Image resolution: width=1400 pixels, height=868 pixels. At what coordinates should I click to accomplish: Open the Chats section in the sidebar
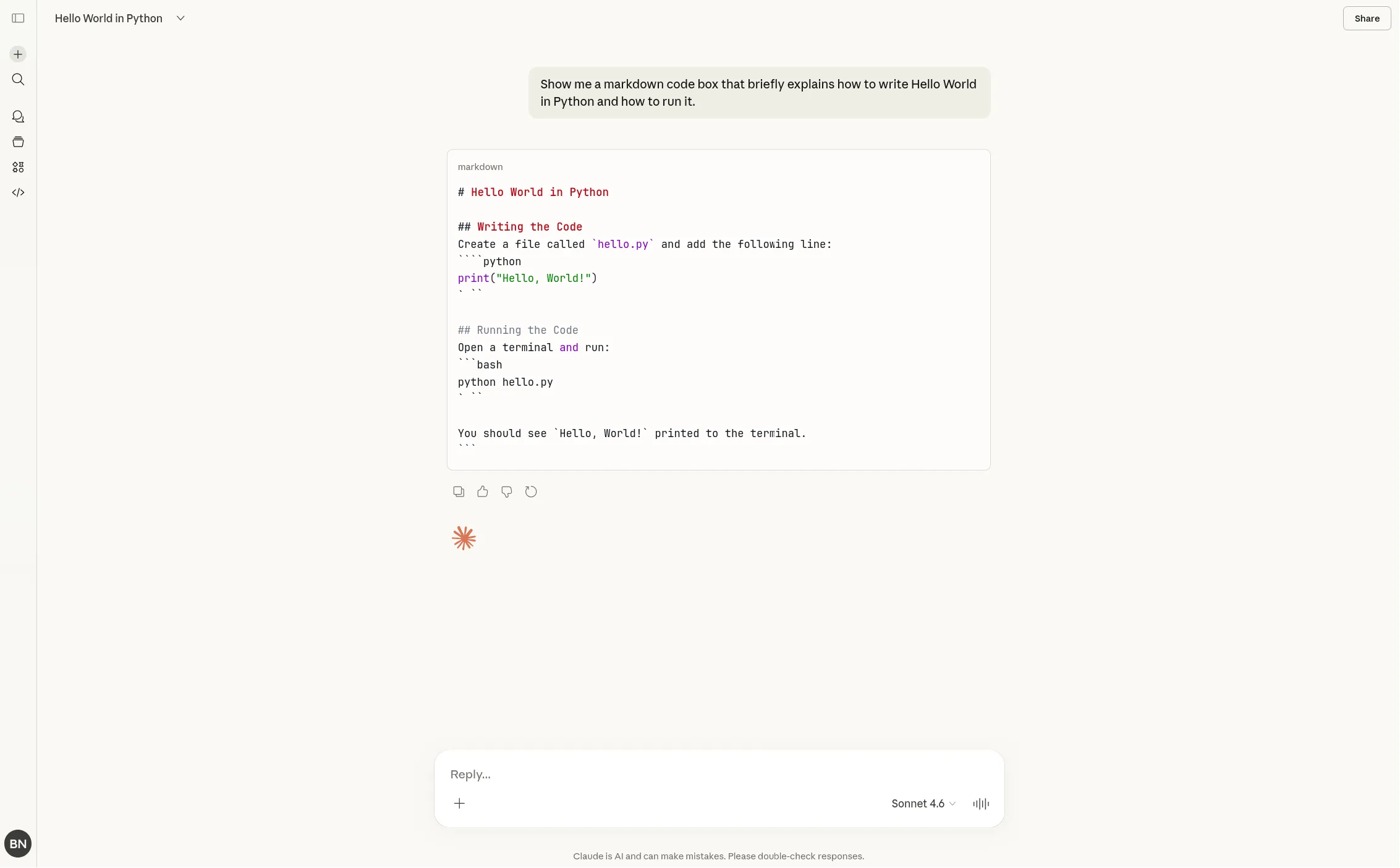[x=17, y=116]
